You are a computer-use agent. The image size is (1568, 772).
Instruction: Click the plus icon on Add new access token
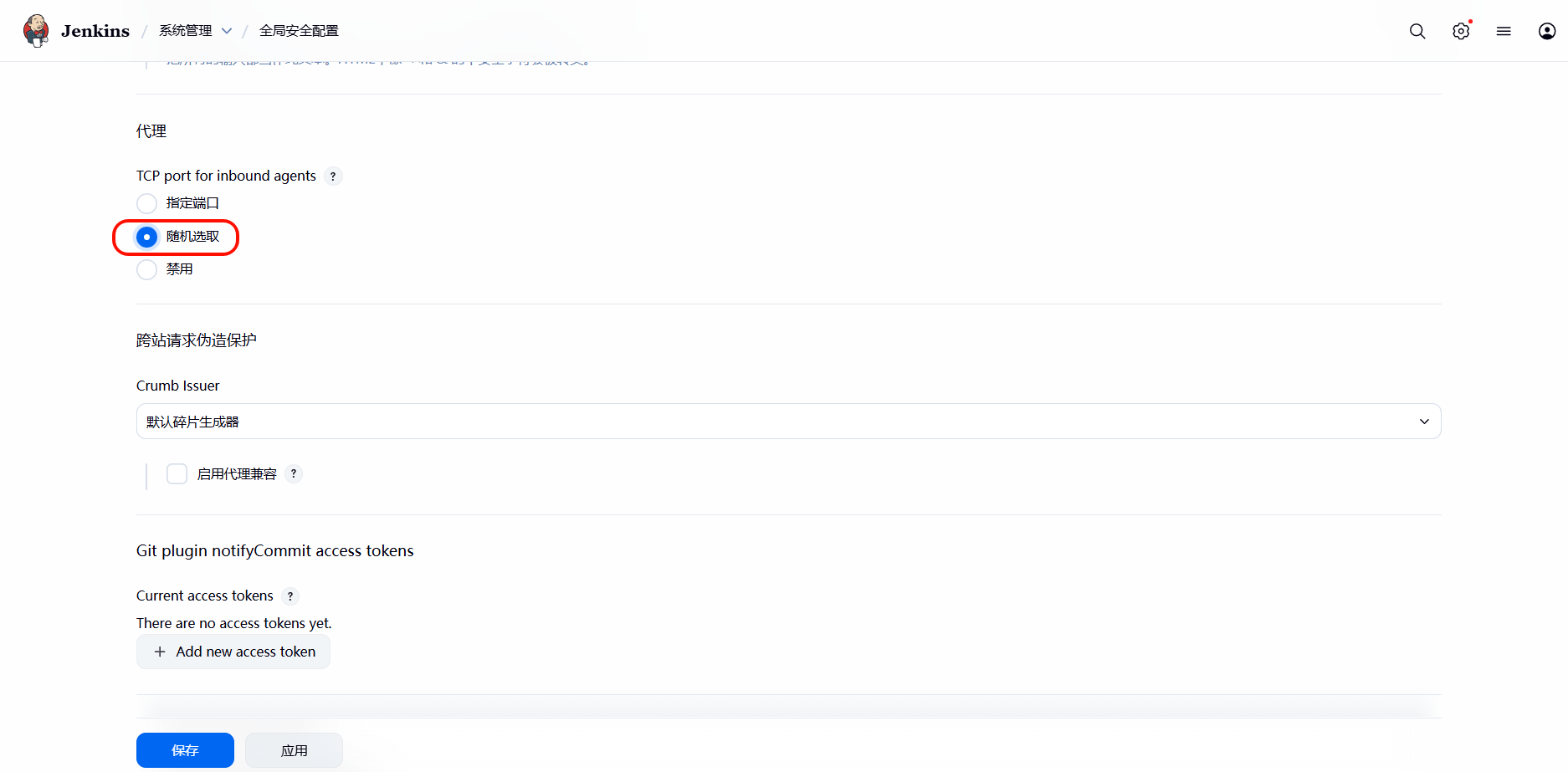pyautogui.click(x=160, y=652)
